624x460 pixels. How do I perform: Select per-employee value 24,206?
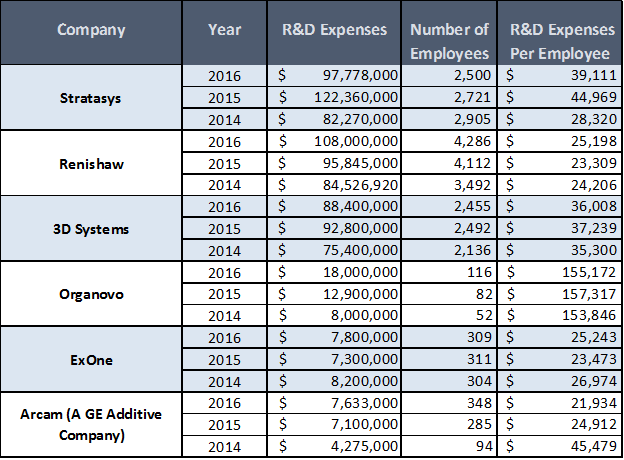[560, 185]
